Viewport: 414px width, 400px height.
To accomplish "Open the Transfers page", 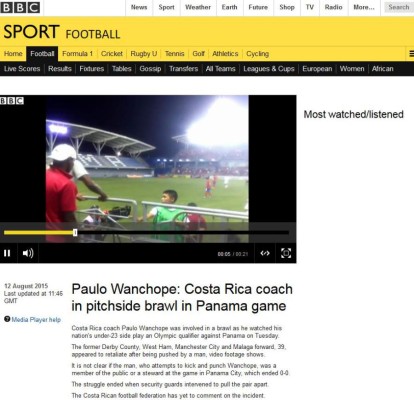I will tap(183, 69).
